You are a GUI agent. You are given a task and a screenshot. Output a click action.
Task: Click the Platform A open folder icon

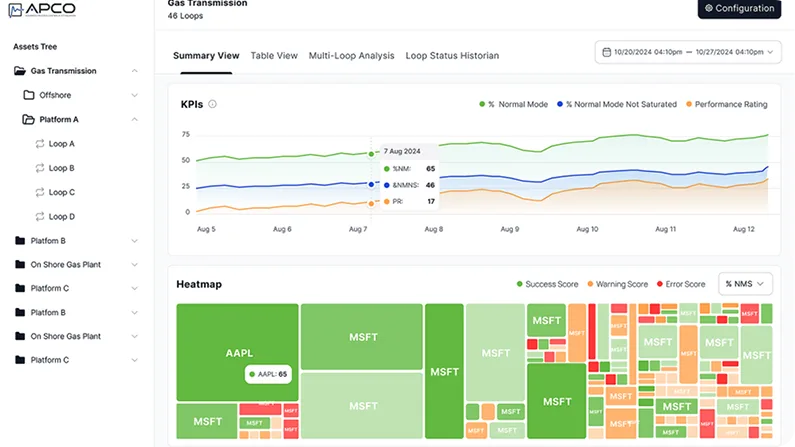[28, 120]
